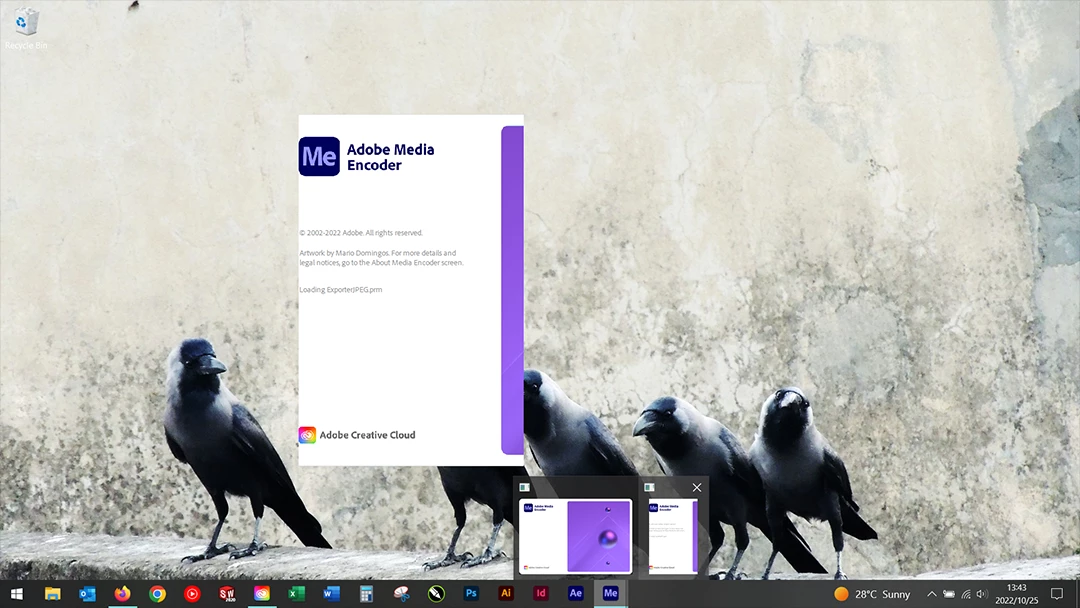Click the 'Artwork by Mario Domingos' credit text
This screenshot has width=1080, height=608.
[382, 258]
